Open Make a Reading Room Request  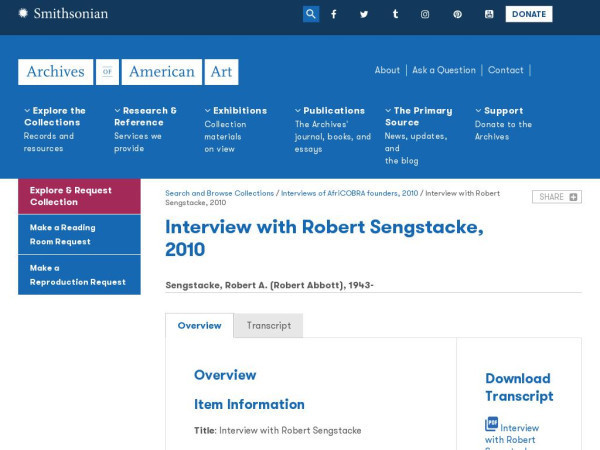click(79, 235)
